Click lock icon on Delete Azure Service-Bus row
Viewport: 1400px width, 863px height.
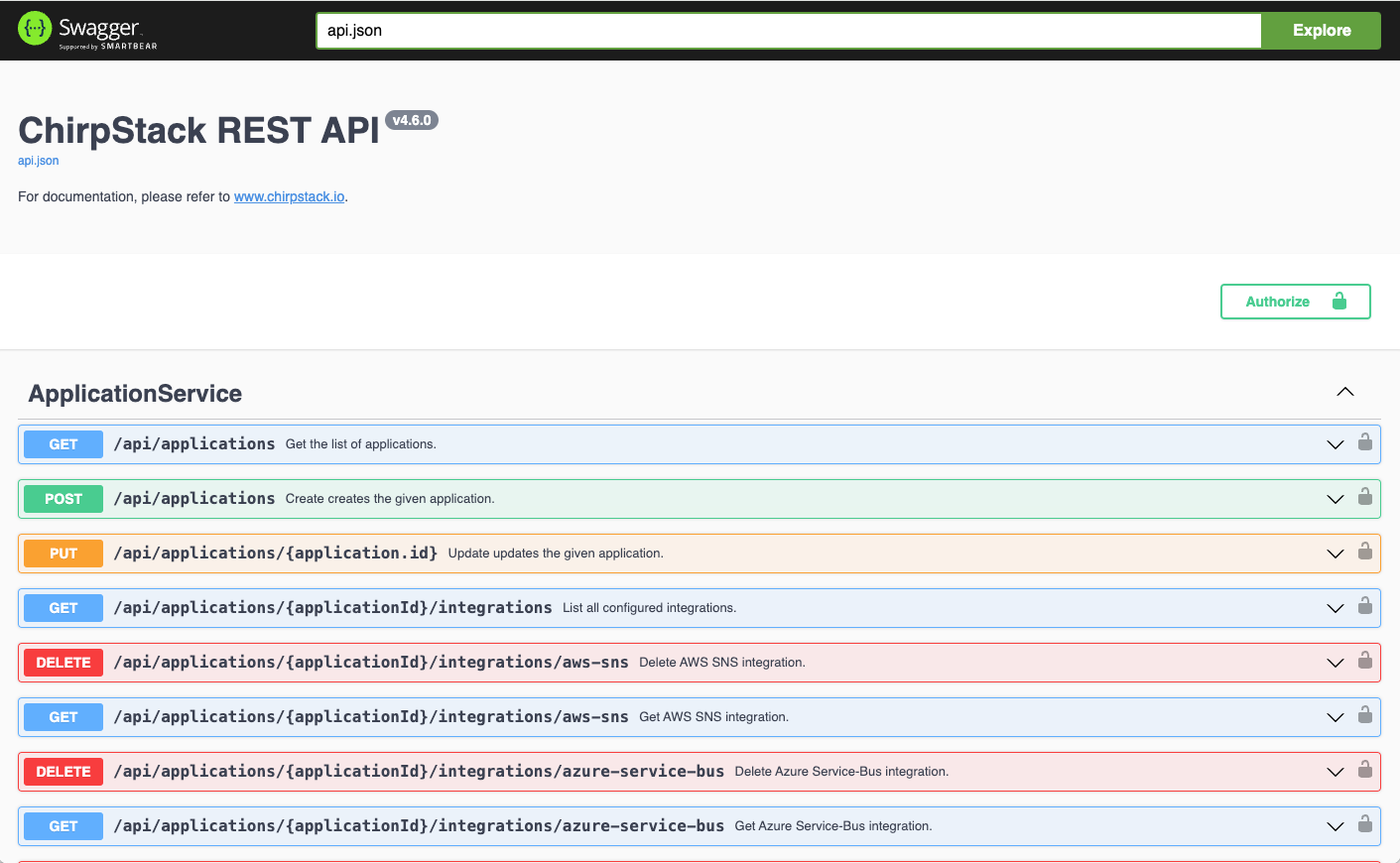click(1365, 770)
